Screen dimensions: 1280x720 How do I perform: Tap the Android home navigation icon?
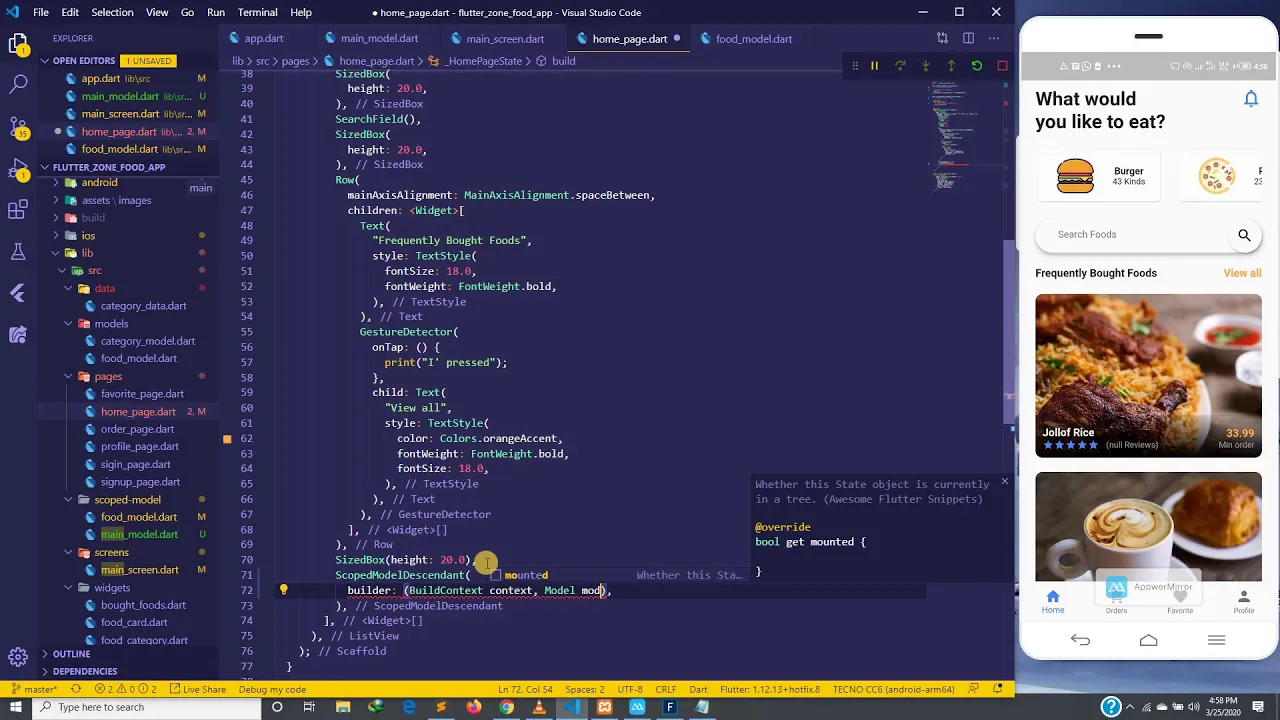pyautogui.click(x=1148, y=640)
